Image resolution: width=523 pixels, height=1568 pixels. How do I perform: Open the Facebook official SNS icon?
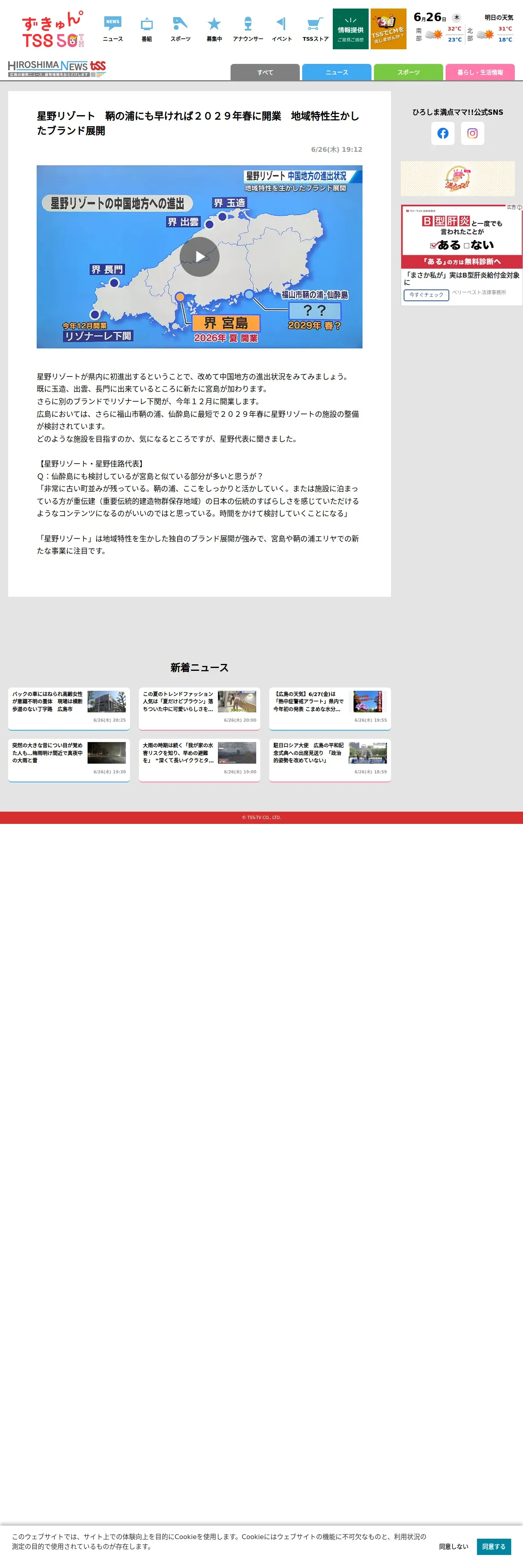pyautogui.click(x=443, y=133)
